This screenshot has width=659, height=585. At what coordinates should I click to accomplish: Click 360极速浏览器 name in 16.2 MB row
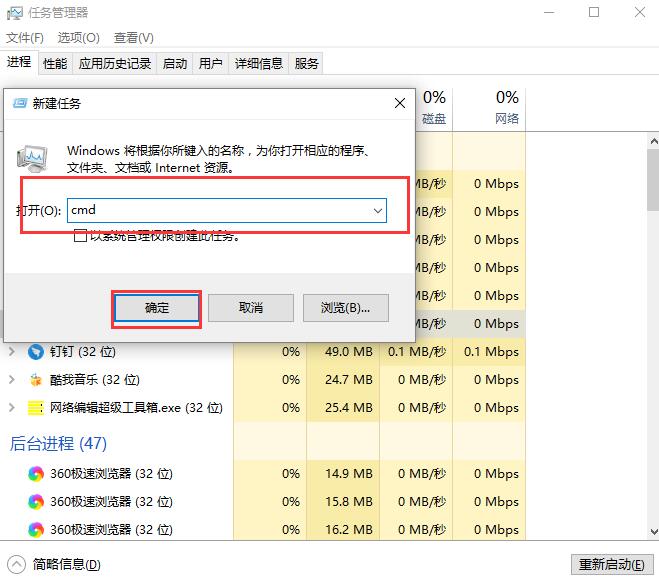tap(111, 530)
